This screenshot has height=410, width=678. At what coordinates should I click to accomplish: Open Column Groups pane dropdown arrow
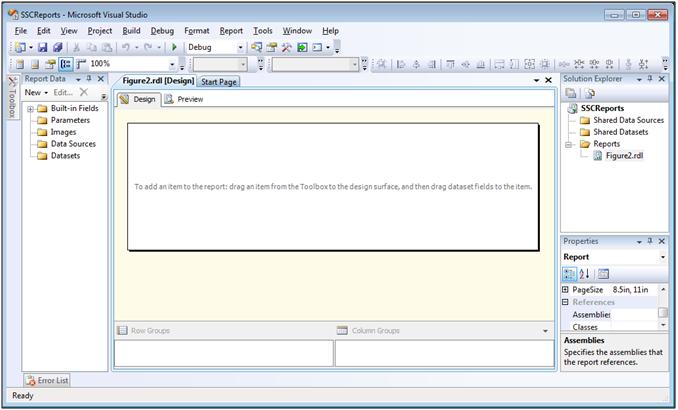coord(545,331)
